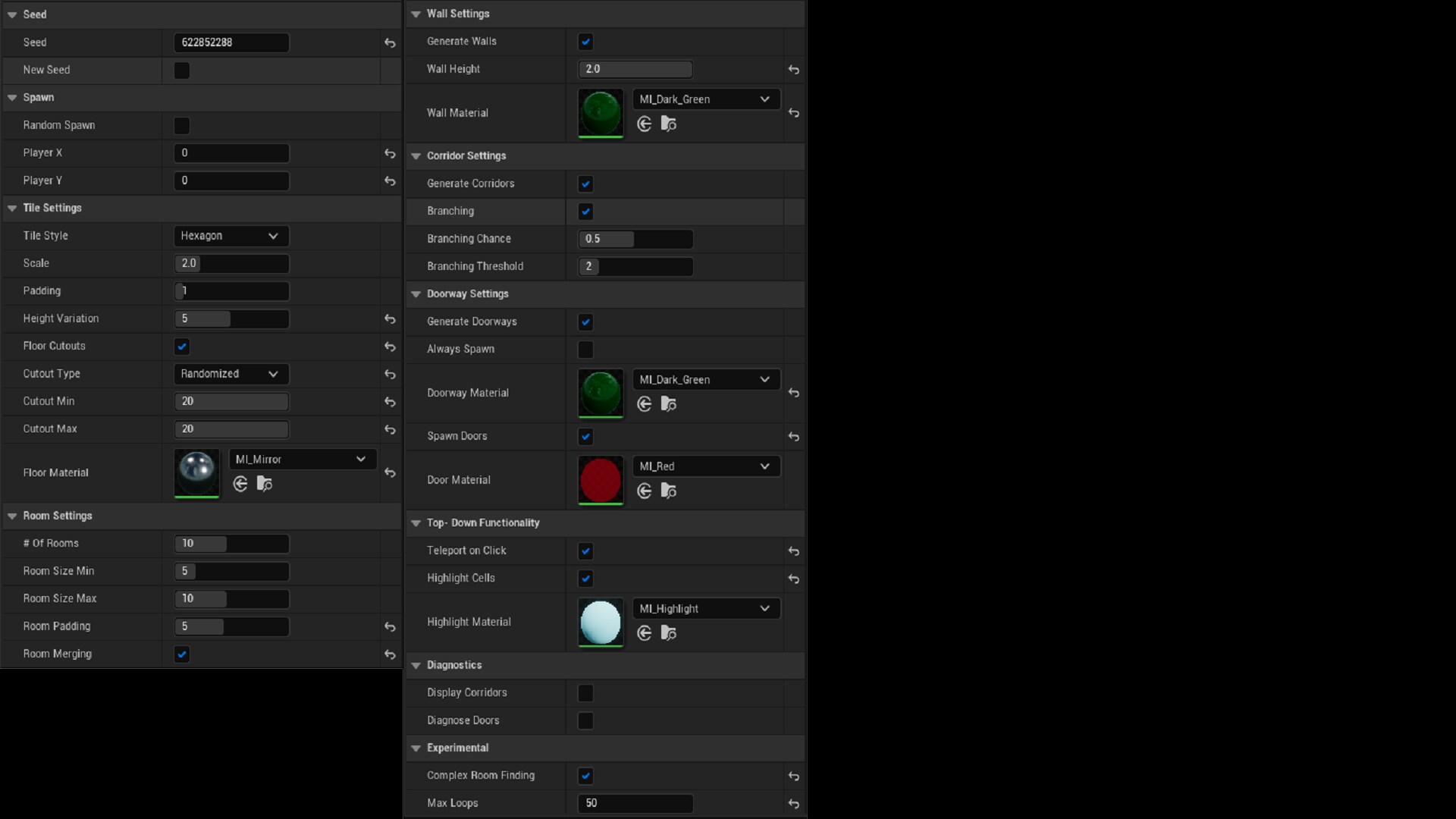Edit the Branching Chance value field
Screen dimensions: 1456x819
coord(635,239)
